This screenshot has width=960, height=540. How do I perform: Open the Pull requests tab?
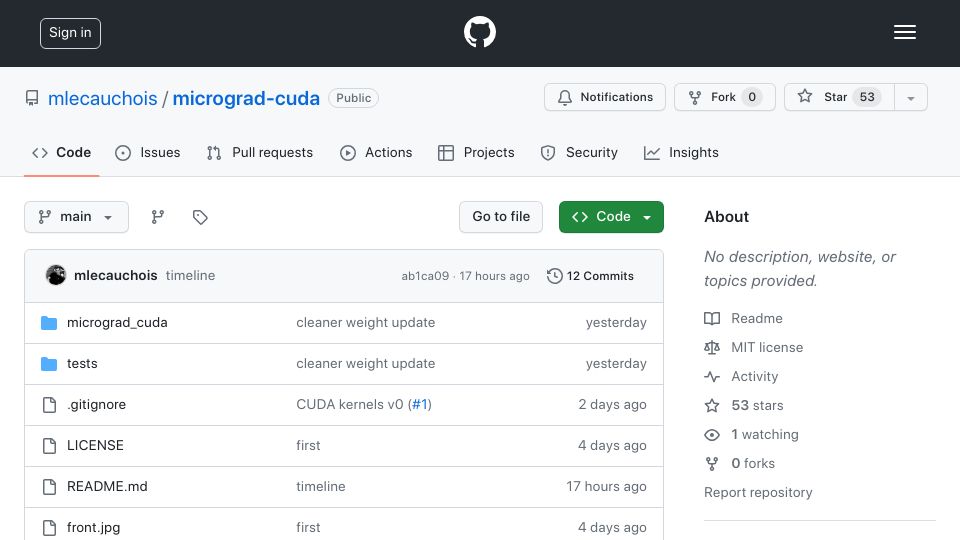coord(260,152)
